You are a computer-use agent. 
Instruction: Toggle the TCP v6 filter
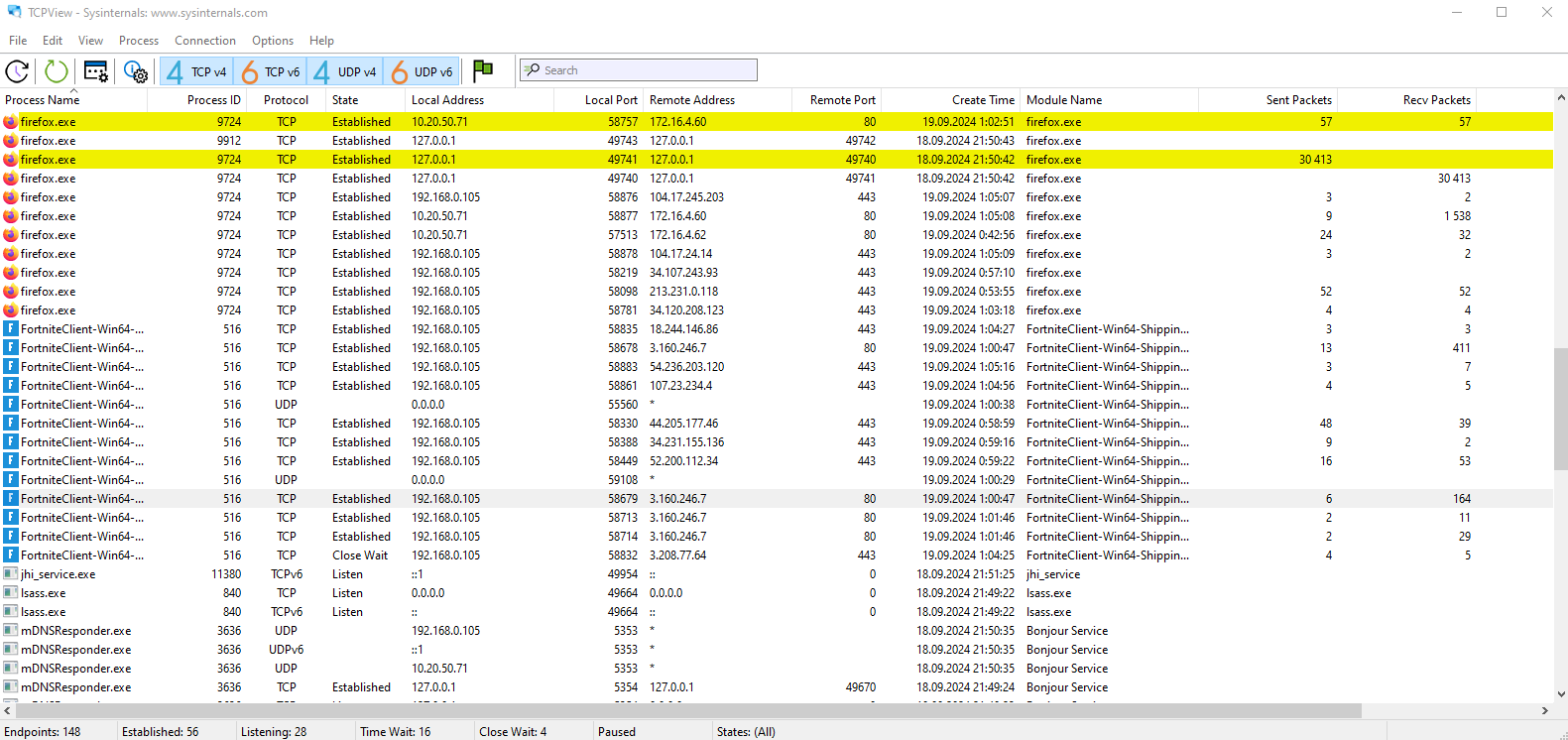coord(271,71)
